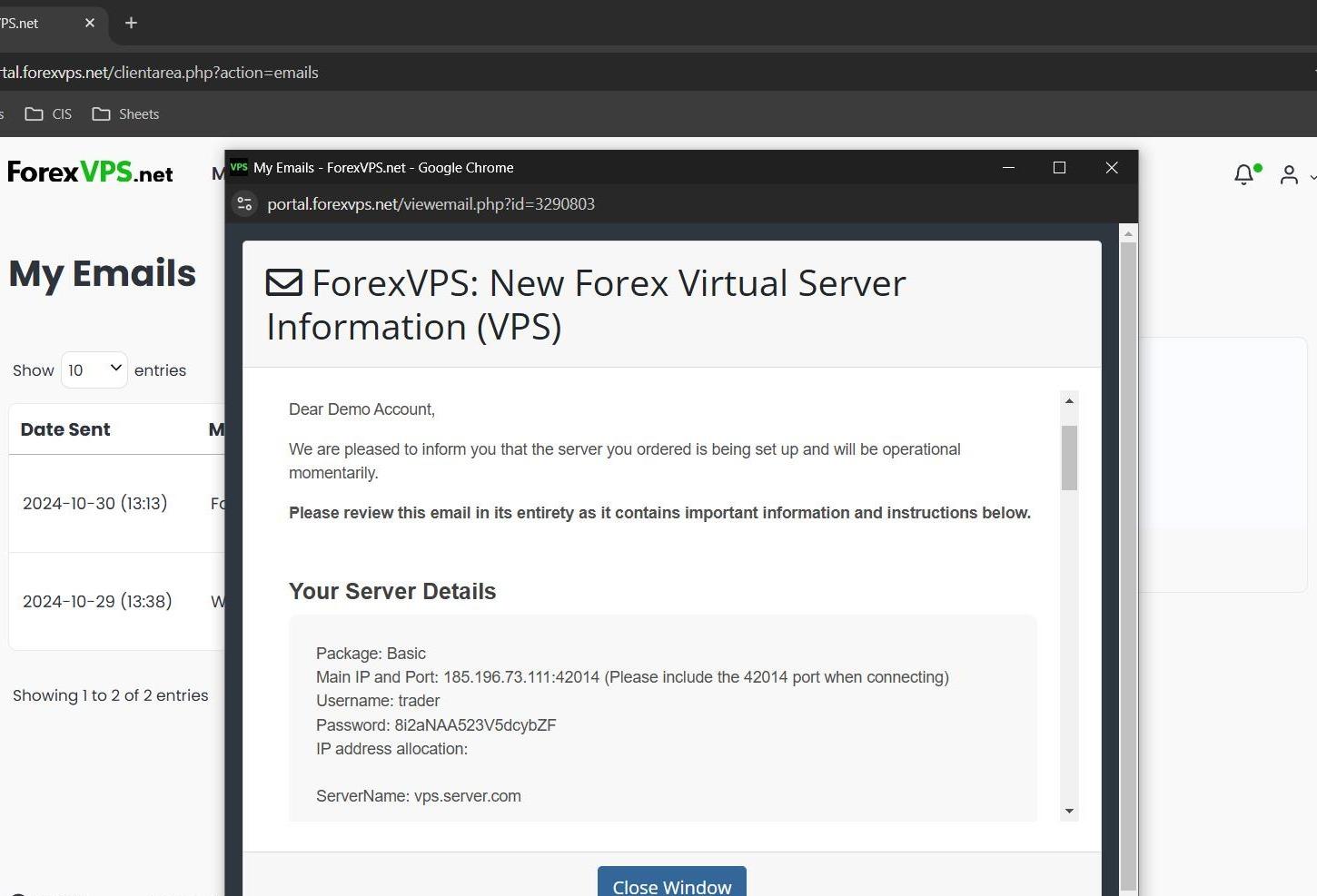The height and width of the screenshot is (896, 1317).
Task: Close the My Emails popup window
Action: tap(1112, 168)
